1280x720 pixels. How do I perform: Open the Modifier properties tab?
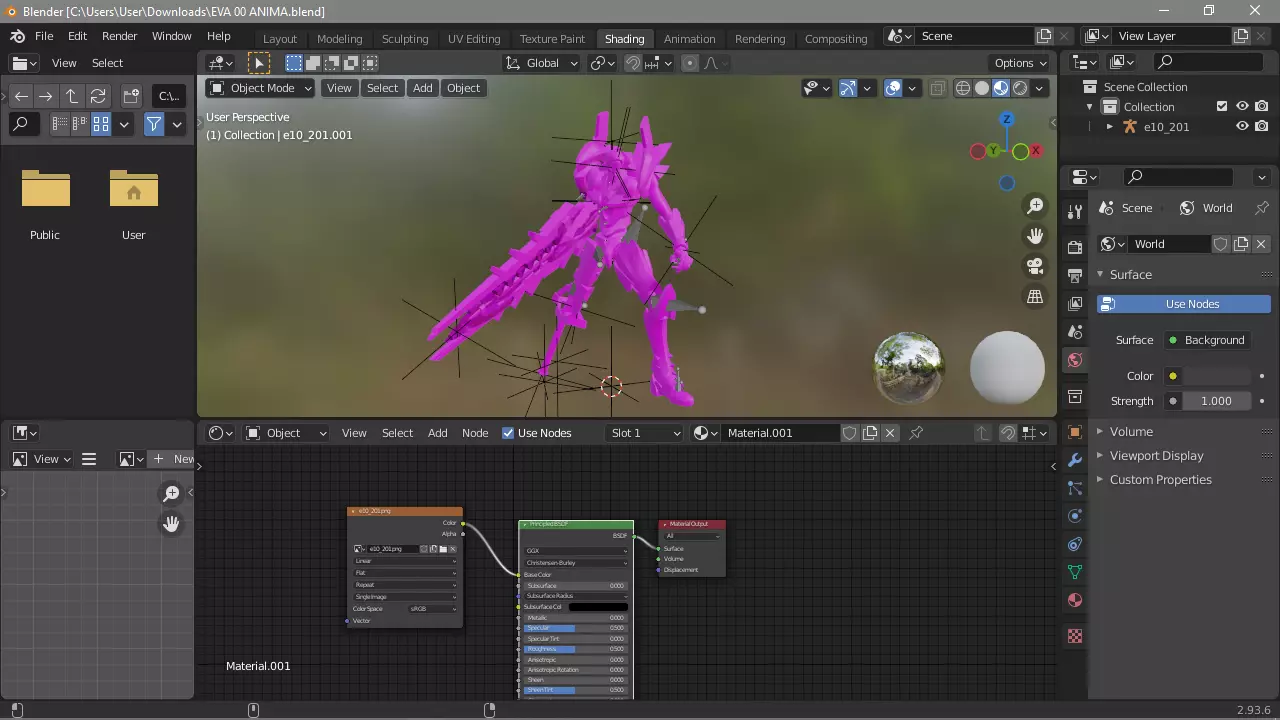(x=1075, y=460)
